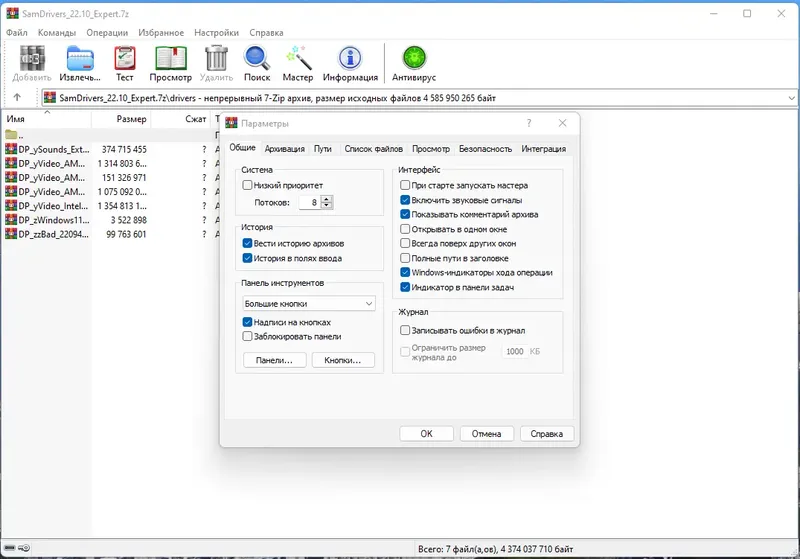Toggle История в полях ввода
The width and height of the screenshot is (800, 559).
(247, 258)
